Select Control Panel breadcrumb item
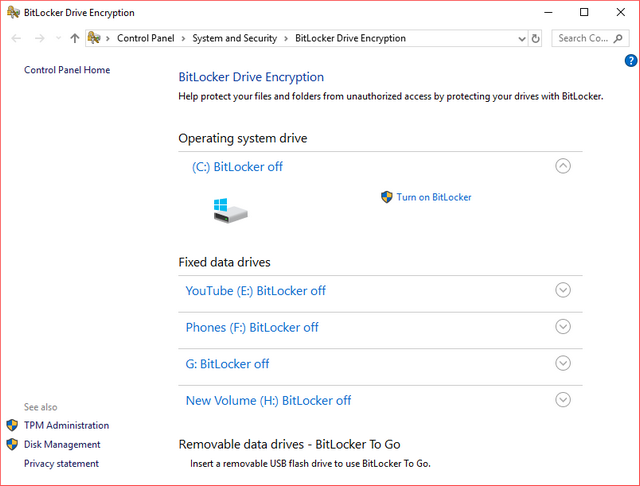The width and height of the screenshot is (640, 486). [x=145, y=38]
